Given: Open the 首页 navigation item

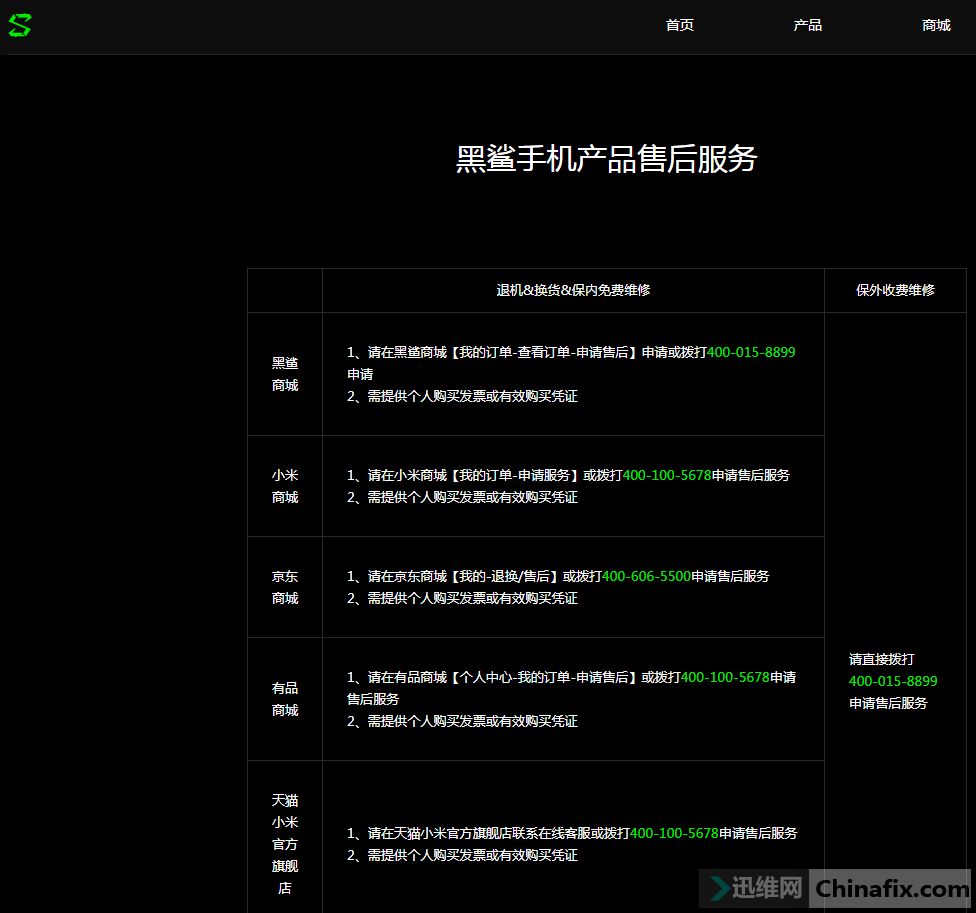Looking at the screenshot, I should (680, 25).
